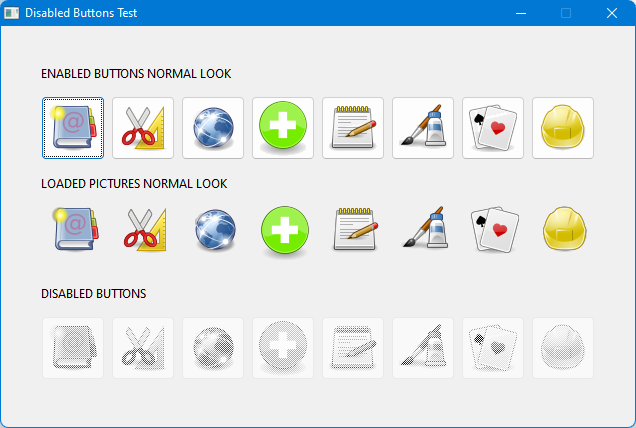Click the enabled playing cards button
The image size is (636, 428).
(493, 128)
